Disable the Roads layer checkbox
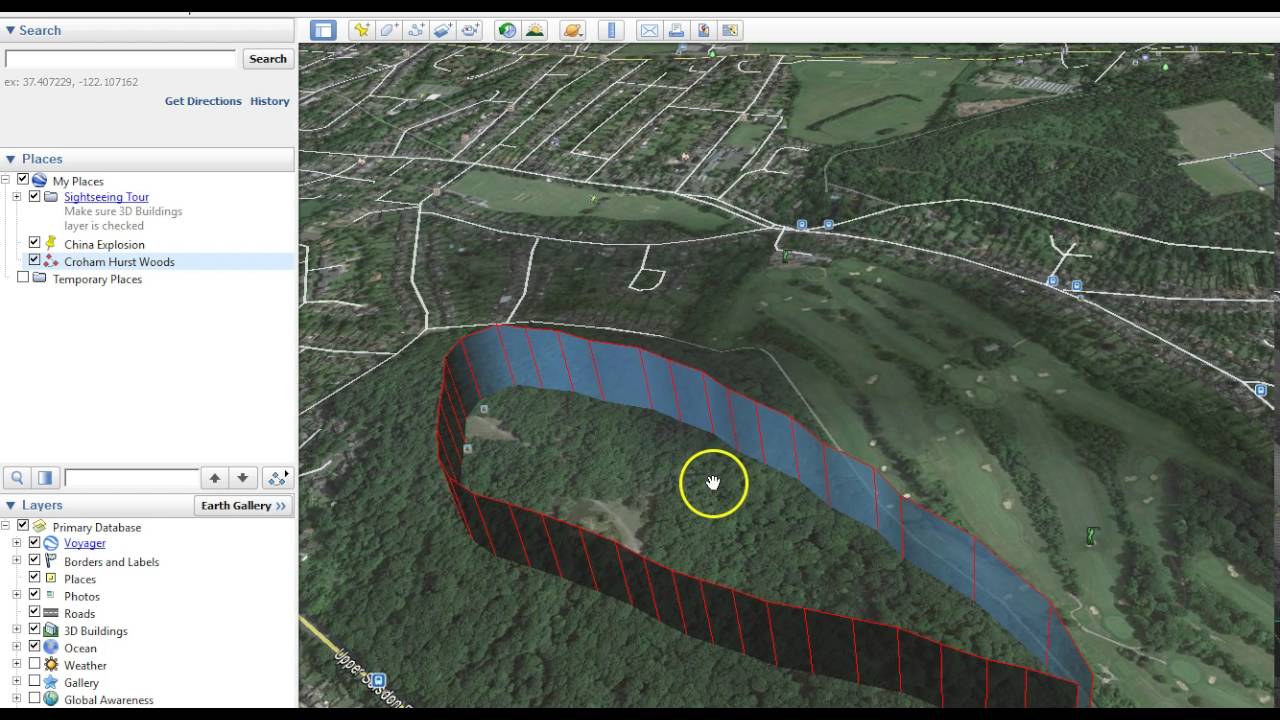This screenshot has width=1280, height=720. [x=35, y=613]
